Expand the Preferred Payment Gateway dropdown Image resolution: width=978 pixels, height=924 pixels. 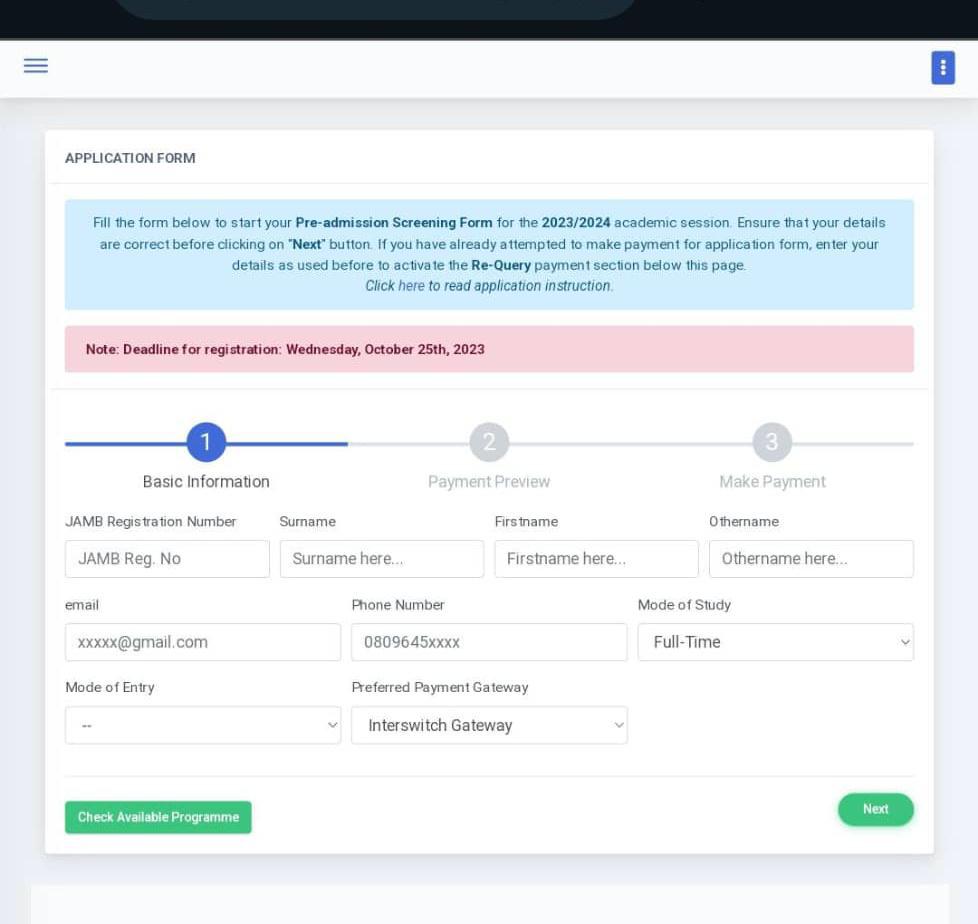489,725
